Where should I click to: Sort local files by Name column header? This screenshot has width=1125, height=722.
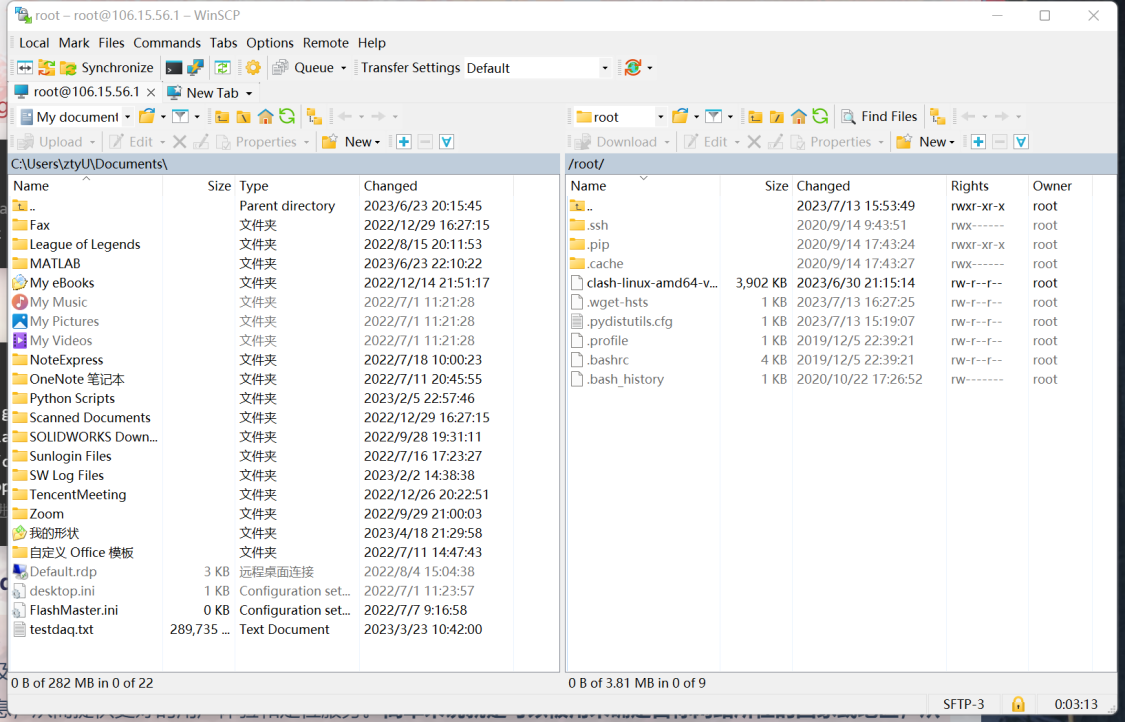pos(86,186)
